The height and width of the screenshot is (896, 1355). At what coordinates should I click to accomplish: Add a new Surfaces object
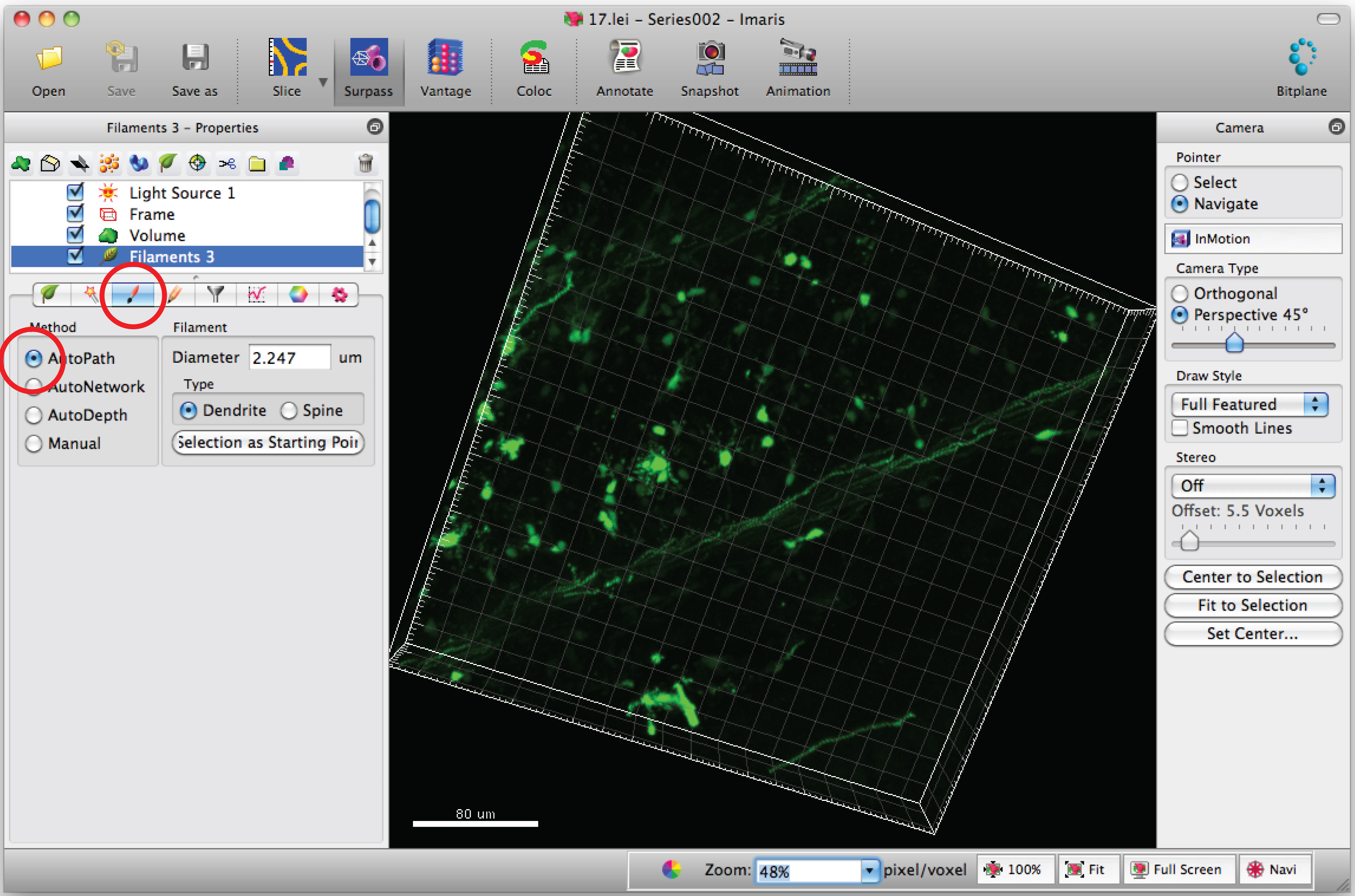click(286, 164)
